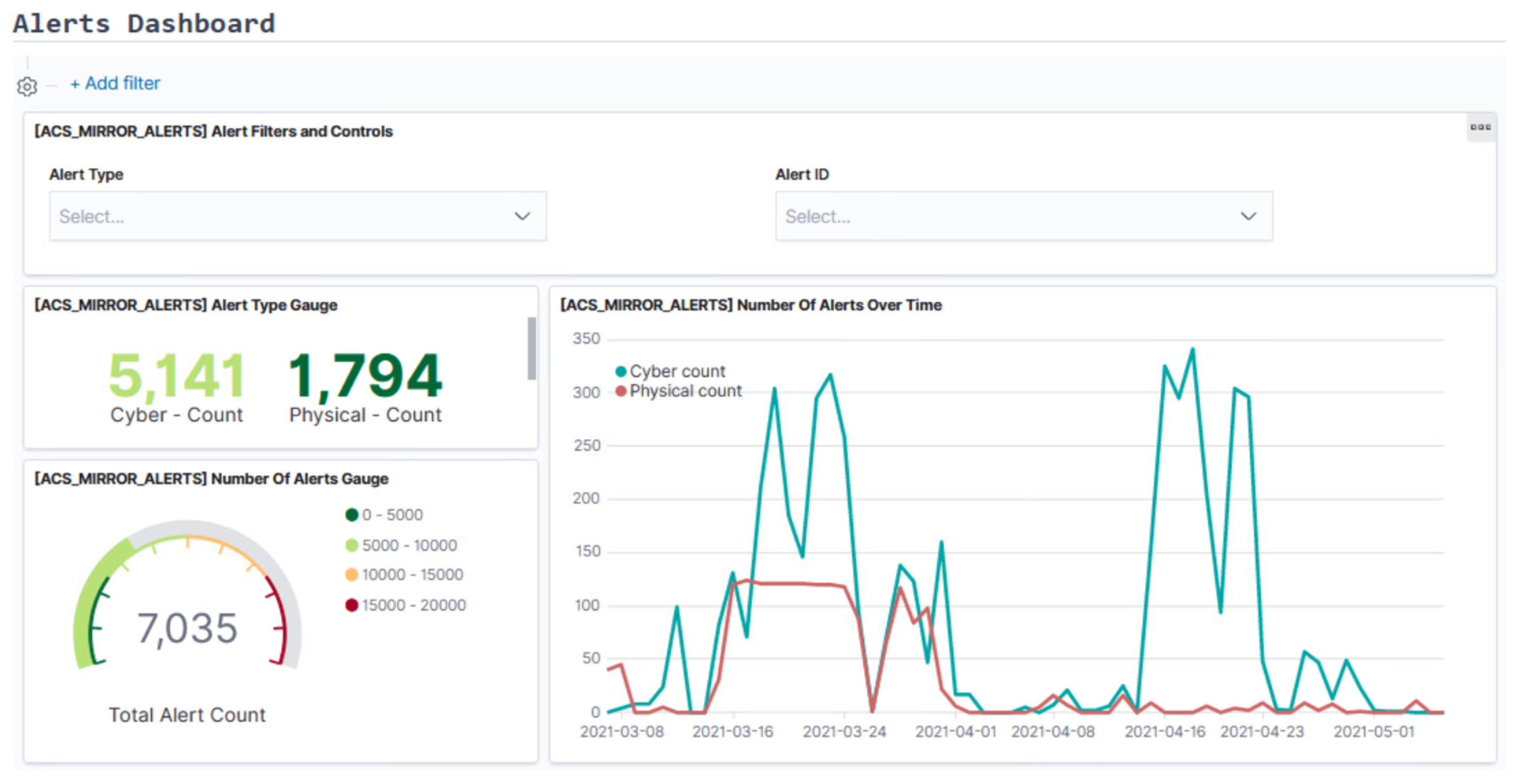Toggle the Cyber count legend dot
Screen dimensions: 1515x784
coord(620,372)
